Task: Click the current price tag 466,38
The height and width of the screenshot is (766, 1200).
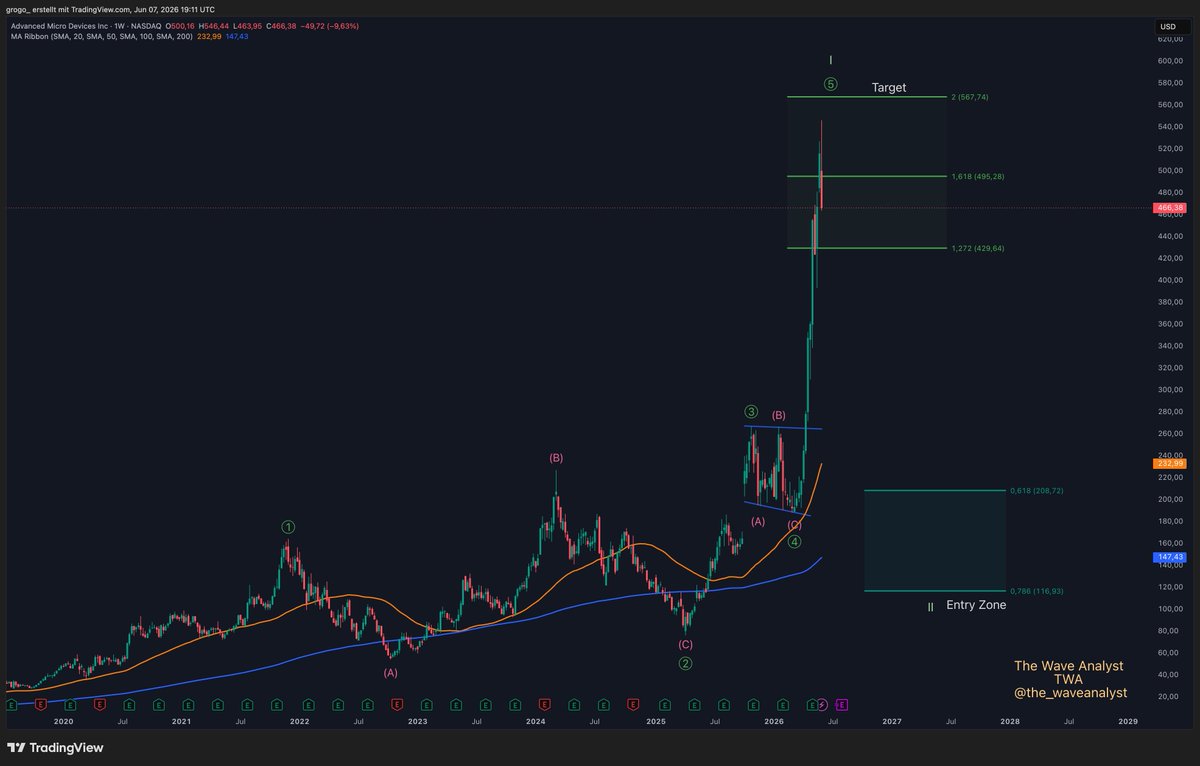Action: [x=1169, y=208]
